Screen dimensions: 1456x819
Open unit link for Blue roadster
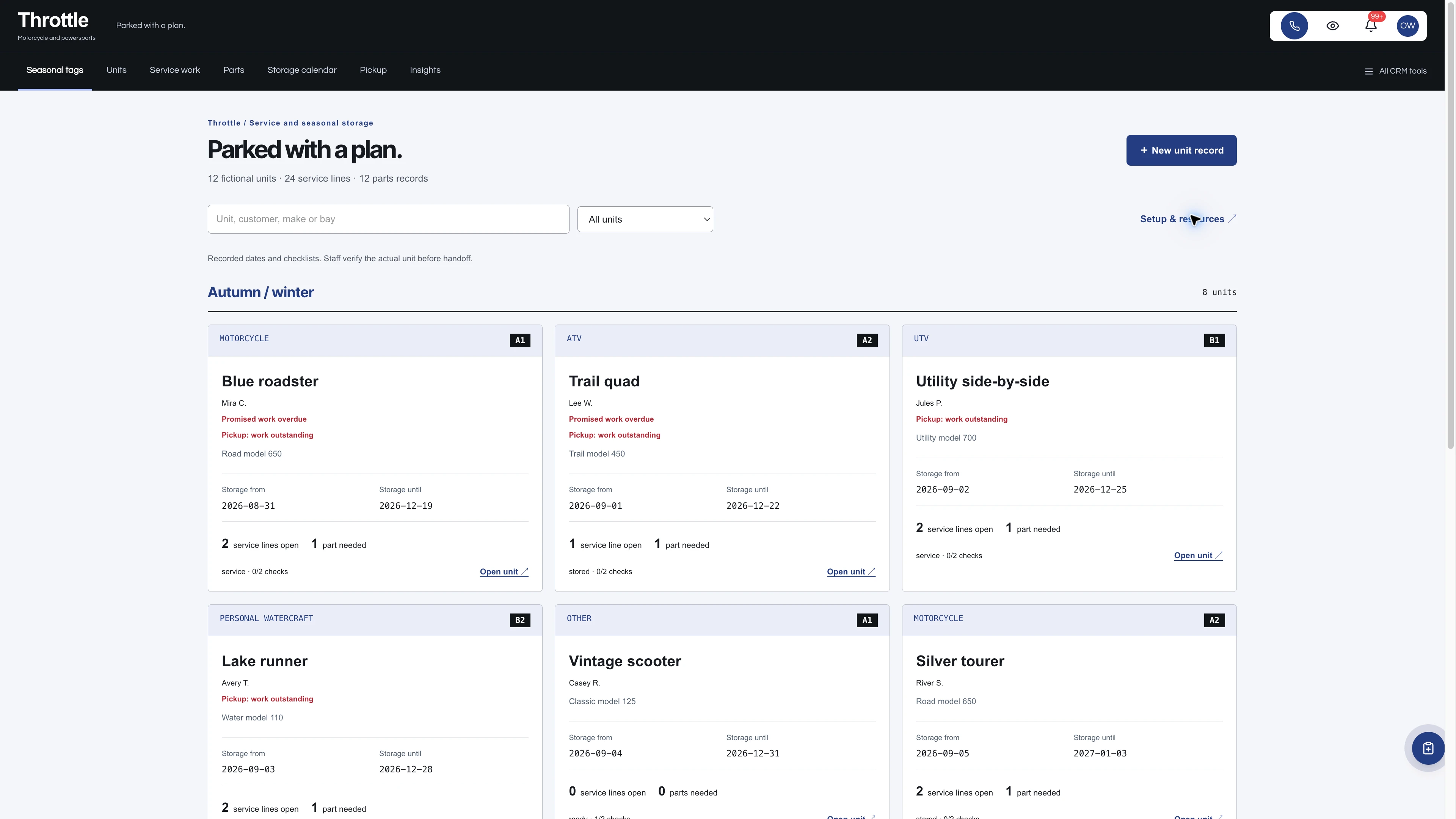tap(504, 571)
